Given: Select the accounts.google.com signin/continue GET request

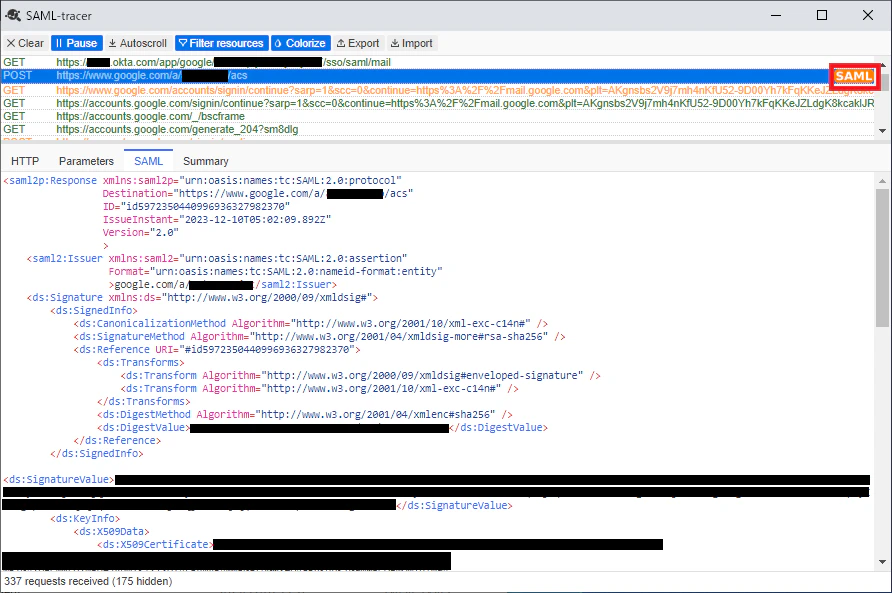Looking at the screenshot, I should [x=437, y=103].
